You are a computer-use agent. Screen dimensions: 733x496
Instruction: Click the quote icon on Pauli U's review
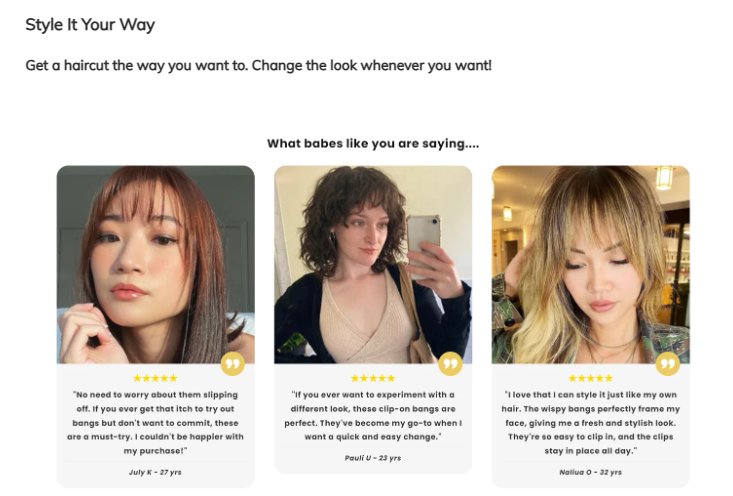(450, 363)
